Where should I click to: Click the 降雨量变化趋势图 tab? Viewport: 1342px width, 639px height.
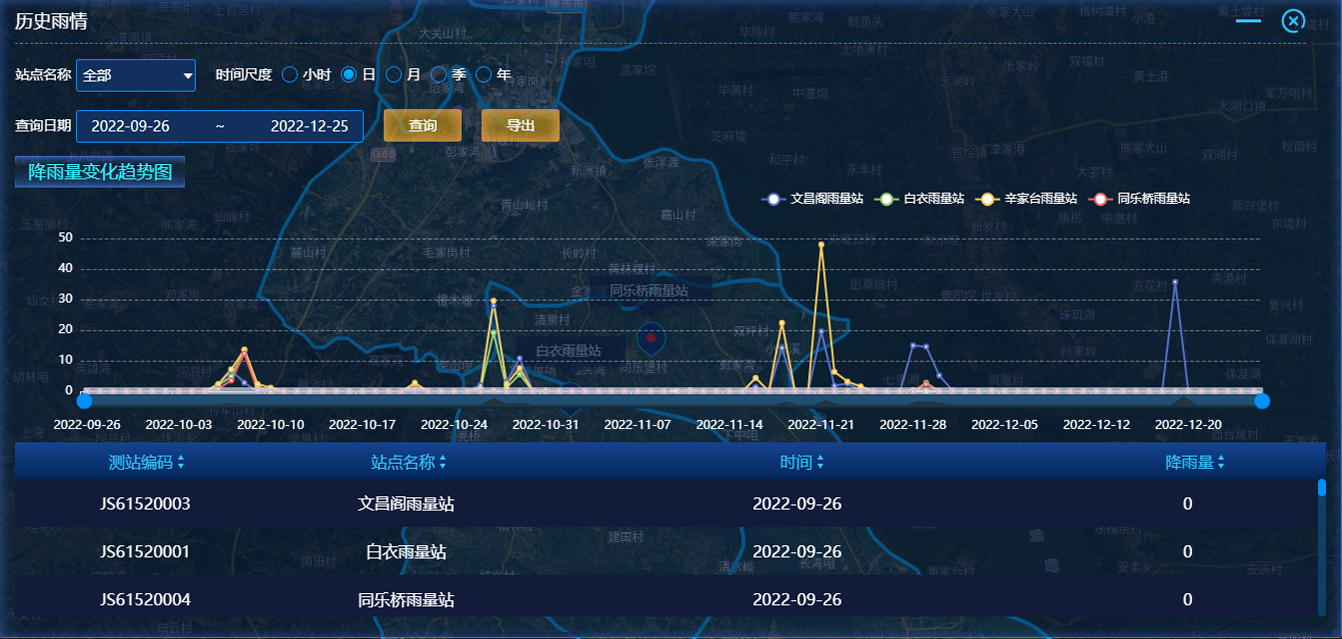100,172
